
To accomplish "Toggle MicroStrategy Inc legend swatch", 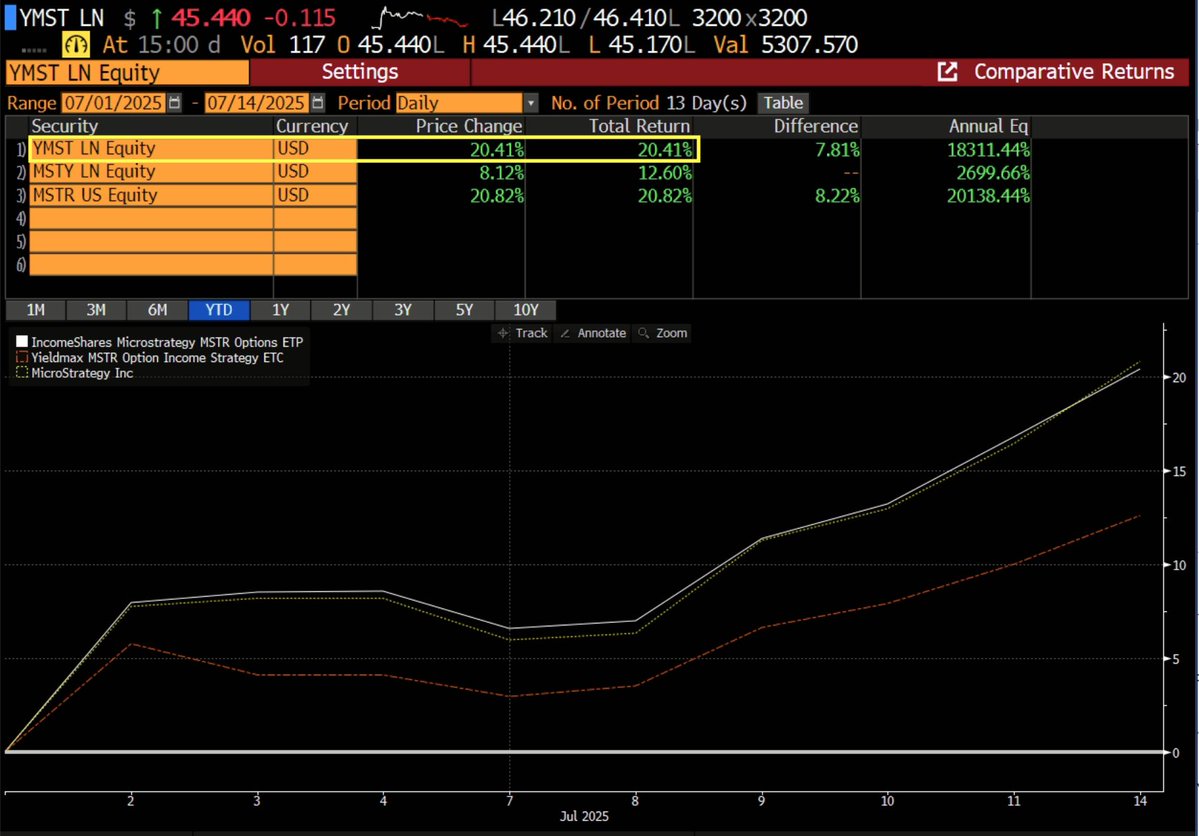I will tap(22, 372).
